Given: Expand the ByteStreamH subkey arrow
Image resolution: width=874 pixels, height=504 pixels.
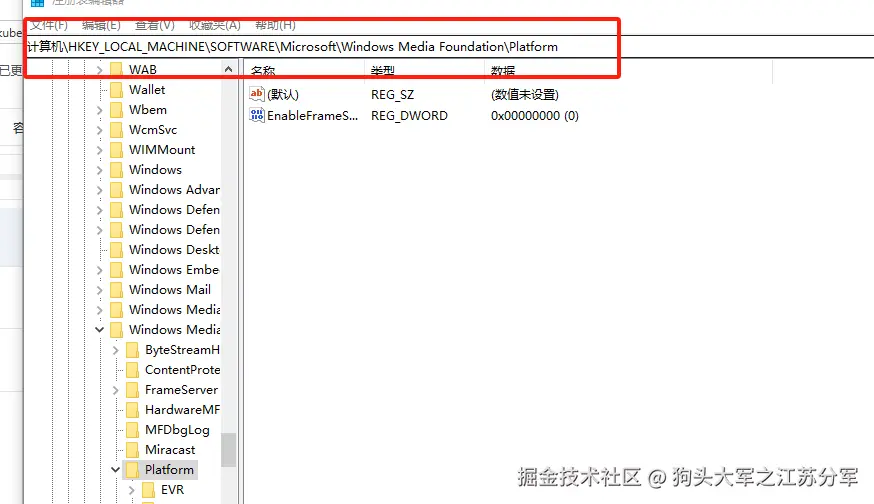Looking at the screenshot, I should pos(116,350).
